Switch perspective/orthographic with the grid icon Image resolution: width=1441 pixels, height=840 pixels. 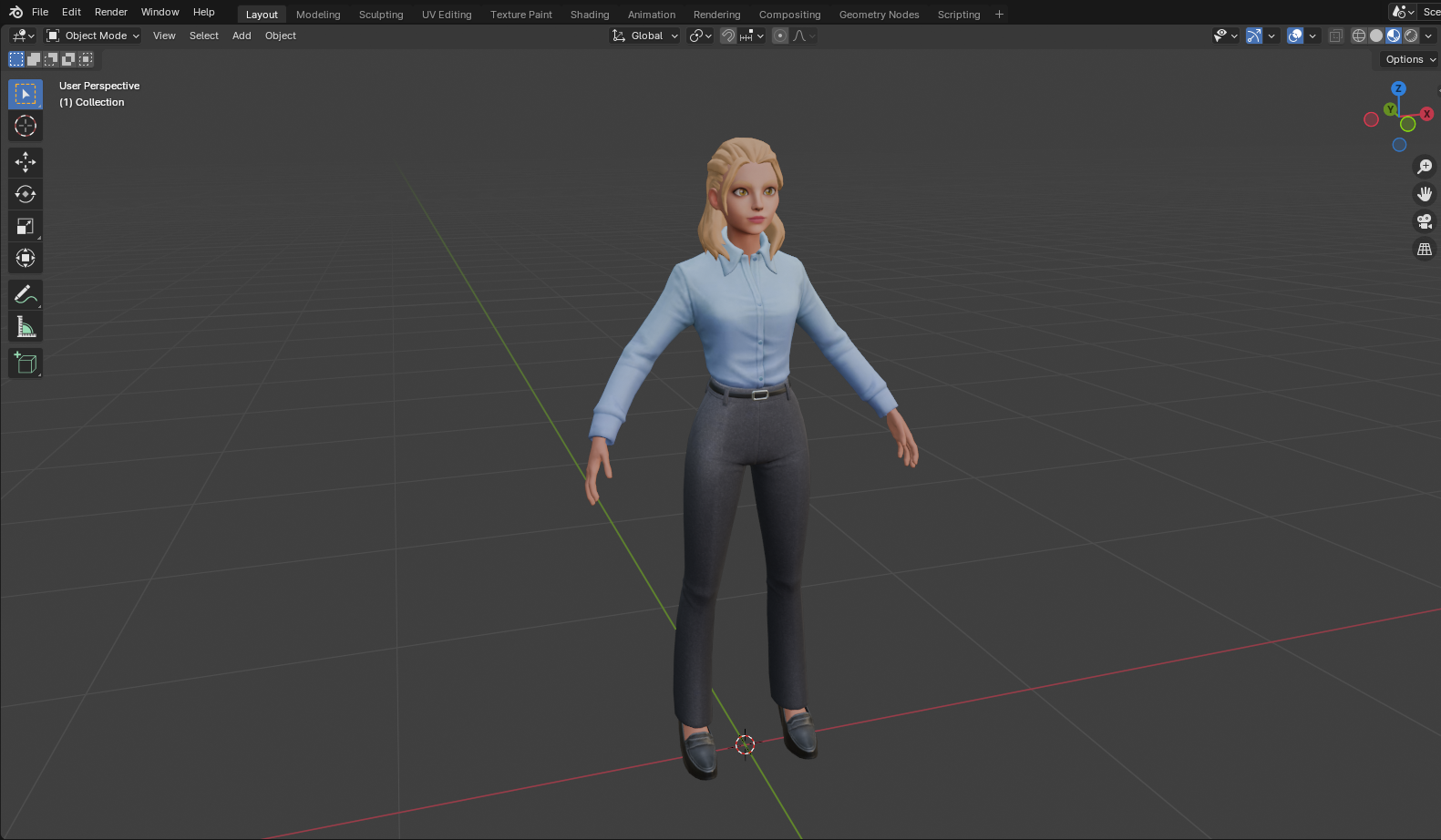(1424, 249)
